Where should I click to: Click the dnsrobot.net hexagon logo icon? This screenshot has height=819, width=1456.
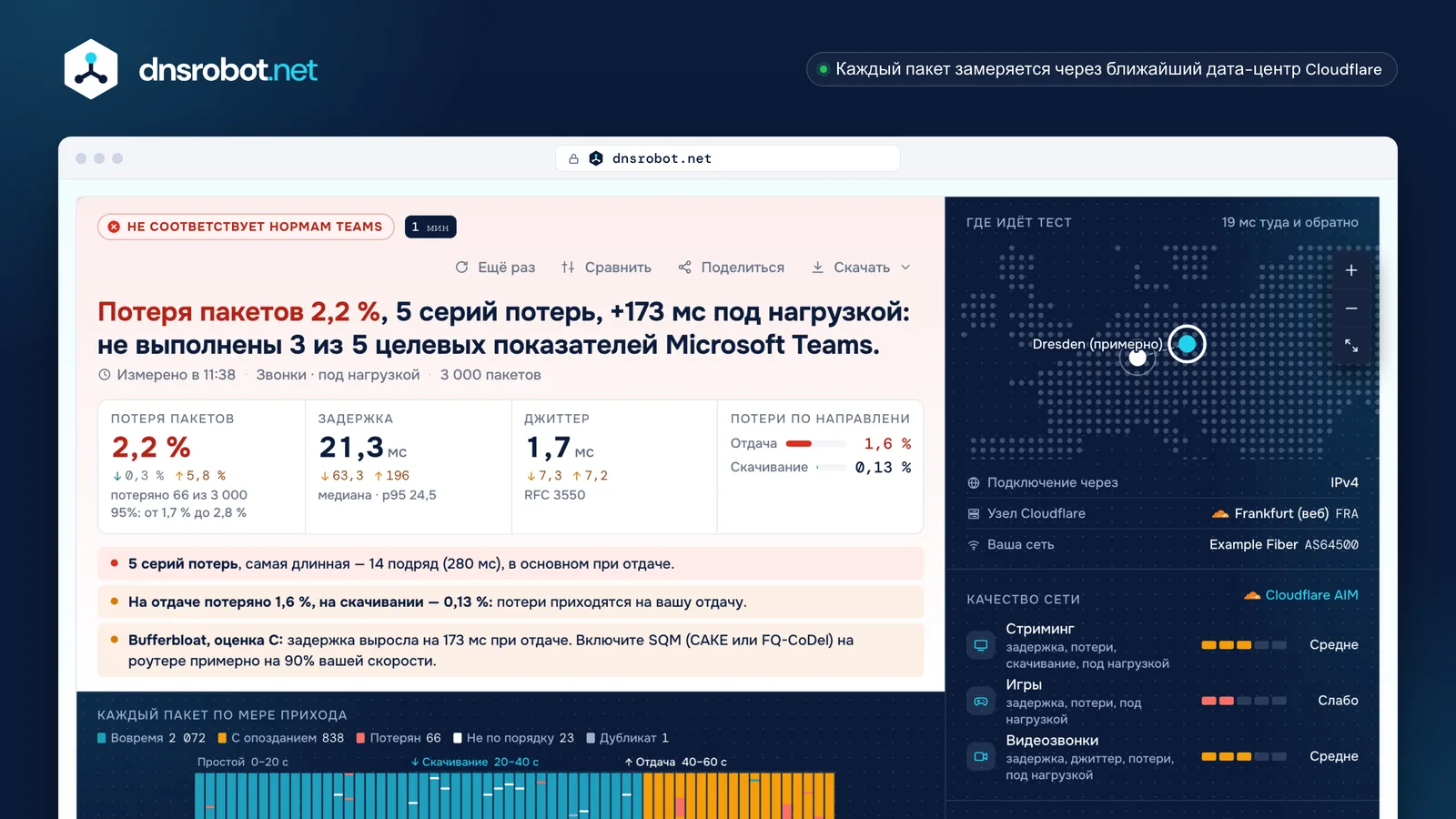pos(91,69)
